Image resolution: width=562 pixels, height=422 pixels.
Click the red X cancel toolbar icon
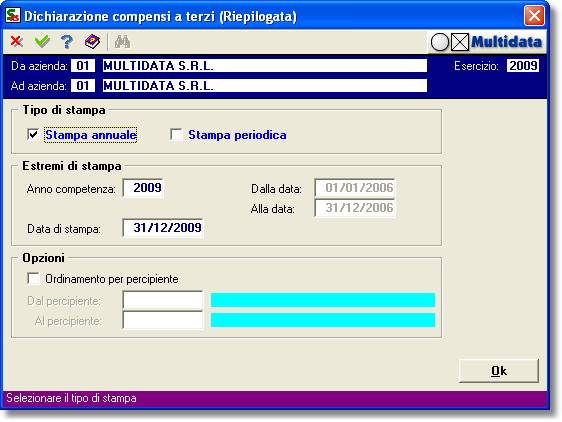tap(16, 42)
